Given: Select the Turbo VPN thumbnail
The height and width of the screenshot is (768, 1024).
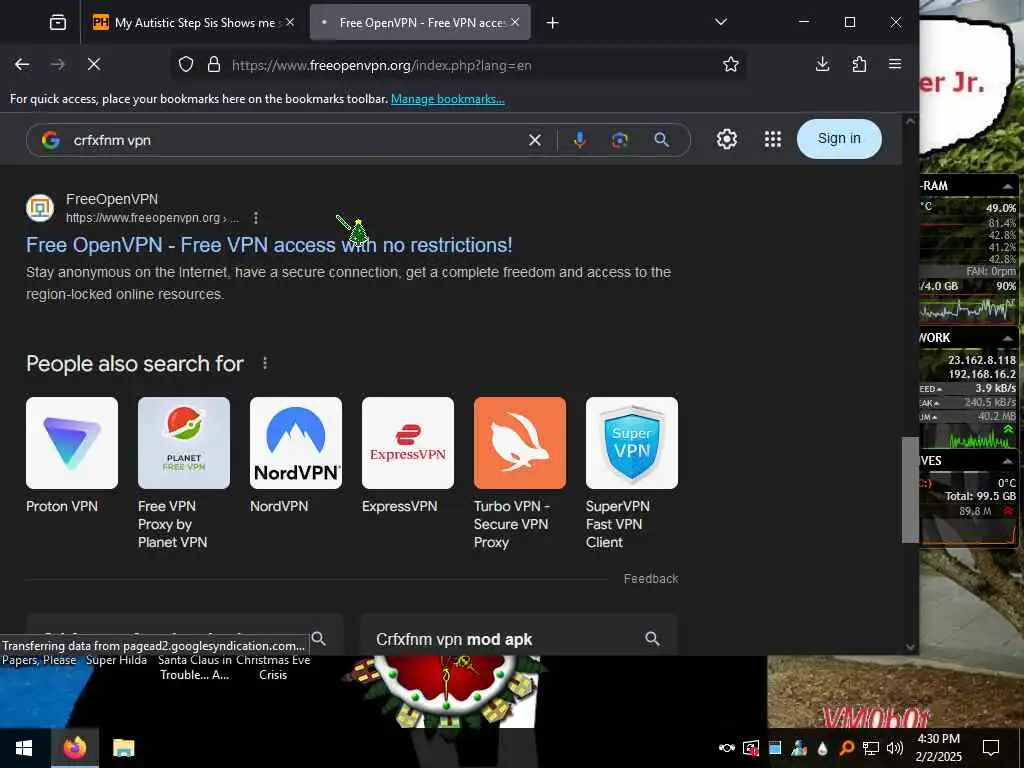Looking at the screenshot, I should (520, 443).
